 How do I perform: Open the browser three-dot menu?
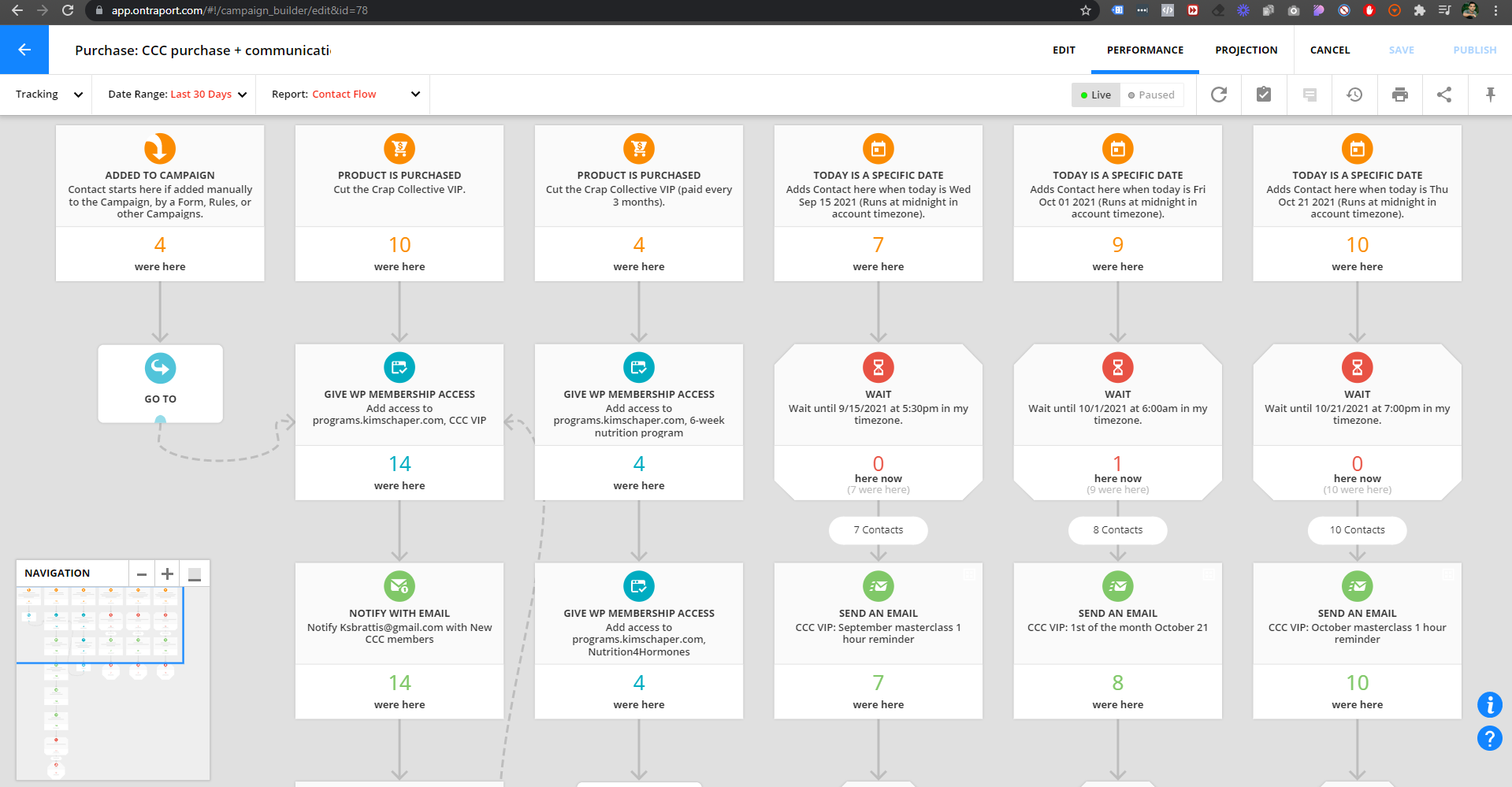[x=1495, y=10]
